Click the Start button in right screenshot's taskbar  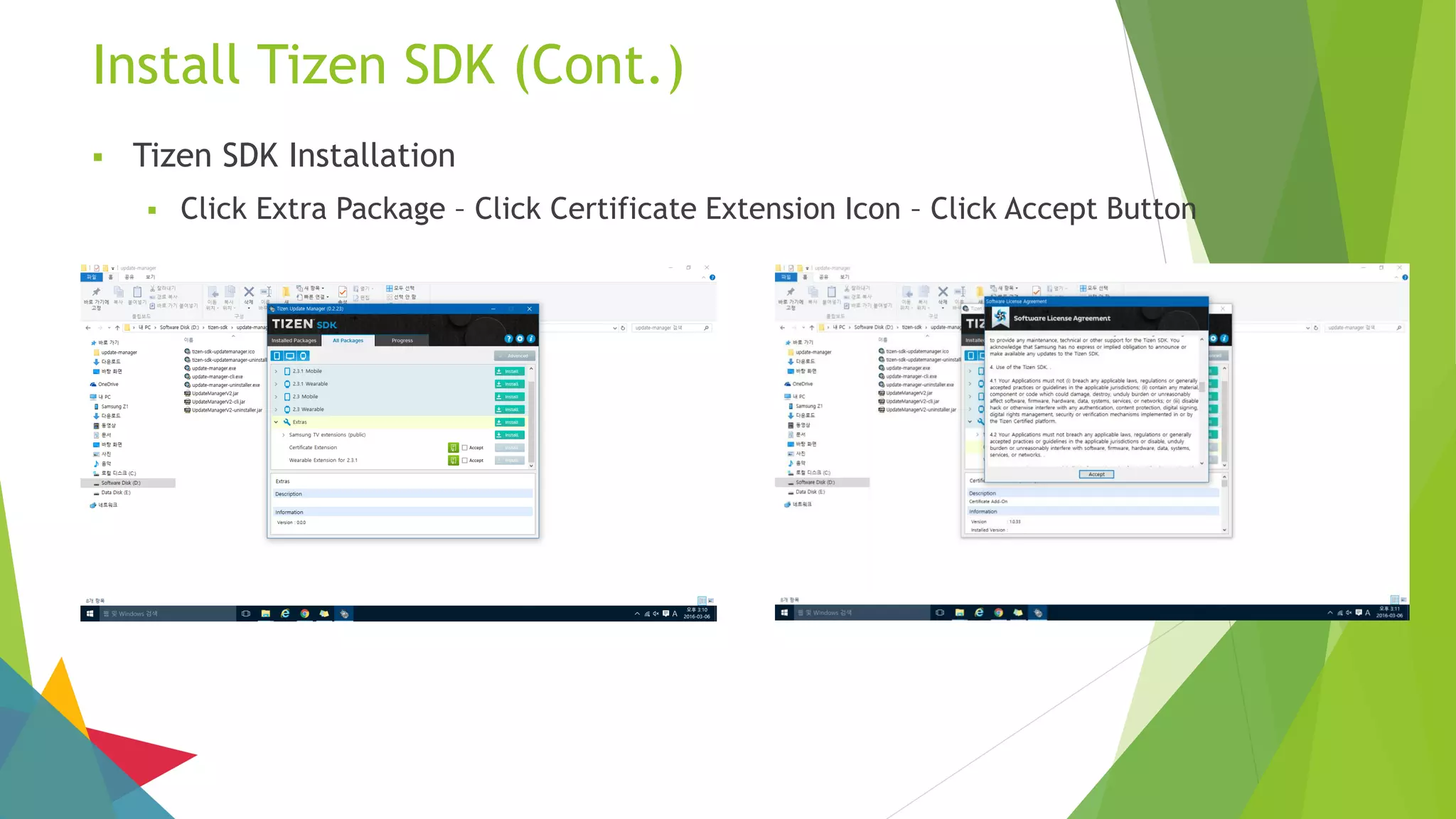784,613
